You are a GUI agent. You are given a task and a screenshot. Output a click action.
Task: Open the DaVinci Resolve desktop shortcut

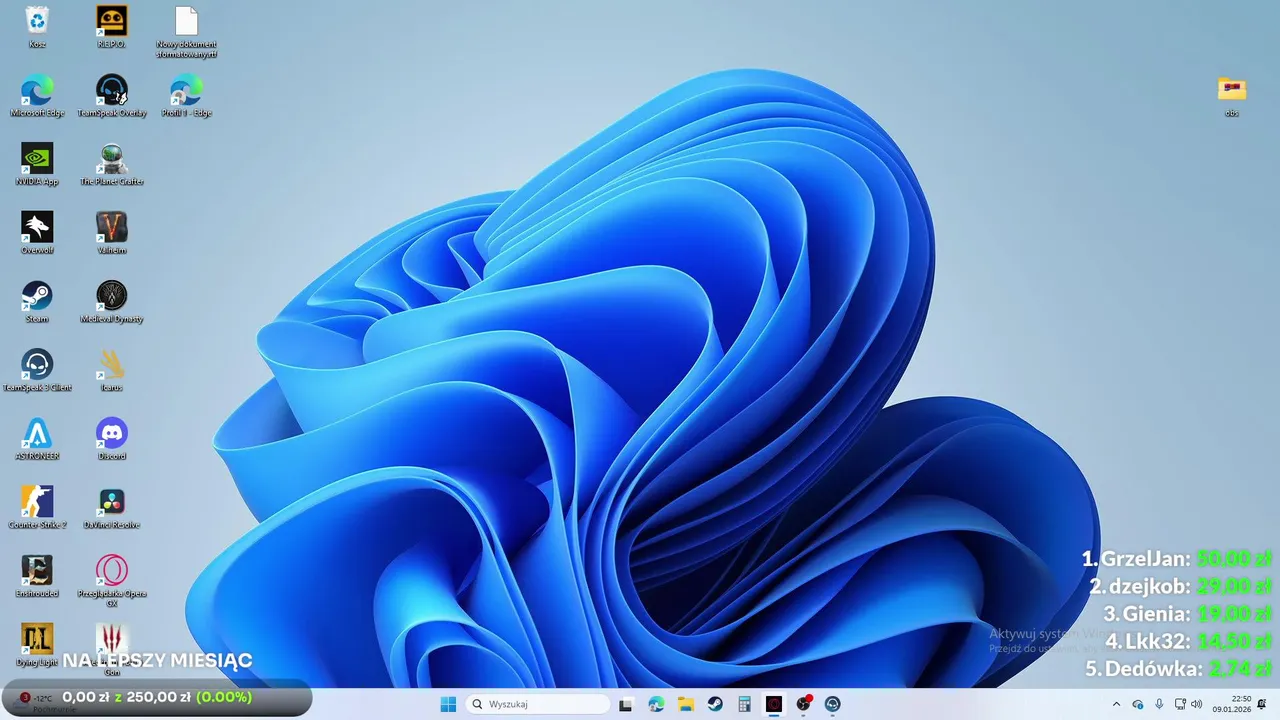point(112,508)
